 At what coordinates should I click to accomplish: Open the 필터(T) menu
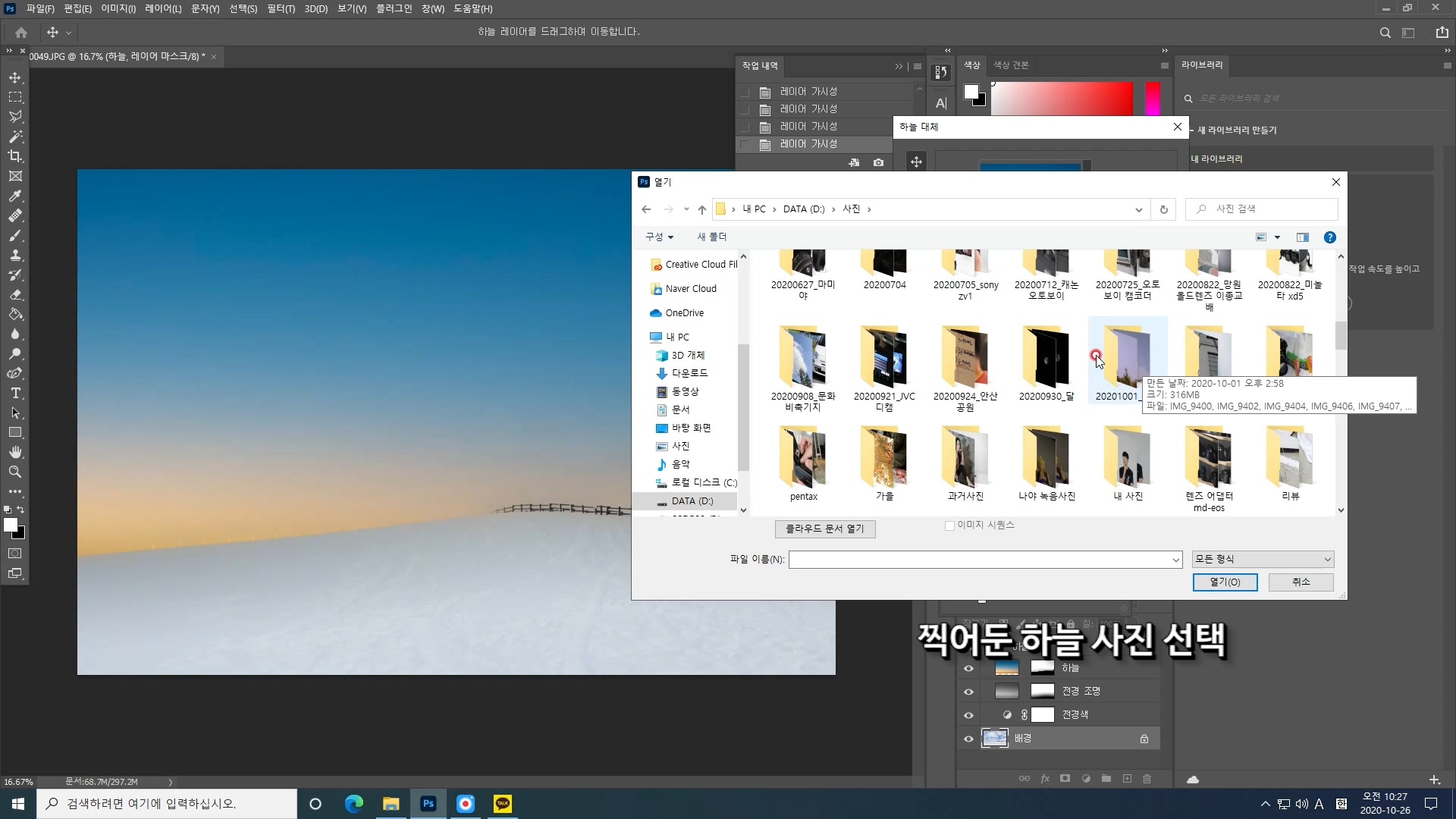pyautogui.click(x=281, y=8)
